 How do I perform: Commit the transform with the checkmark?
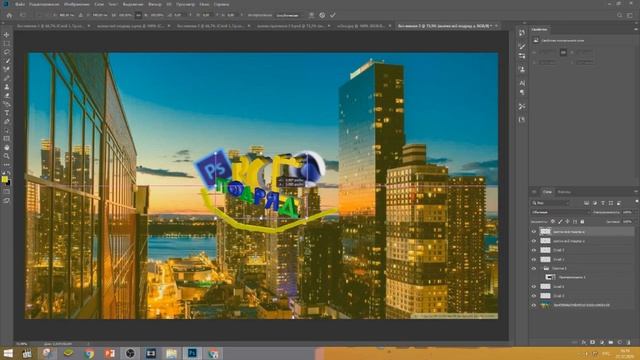333,15
